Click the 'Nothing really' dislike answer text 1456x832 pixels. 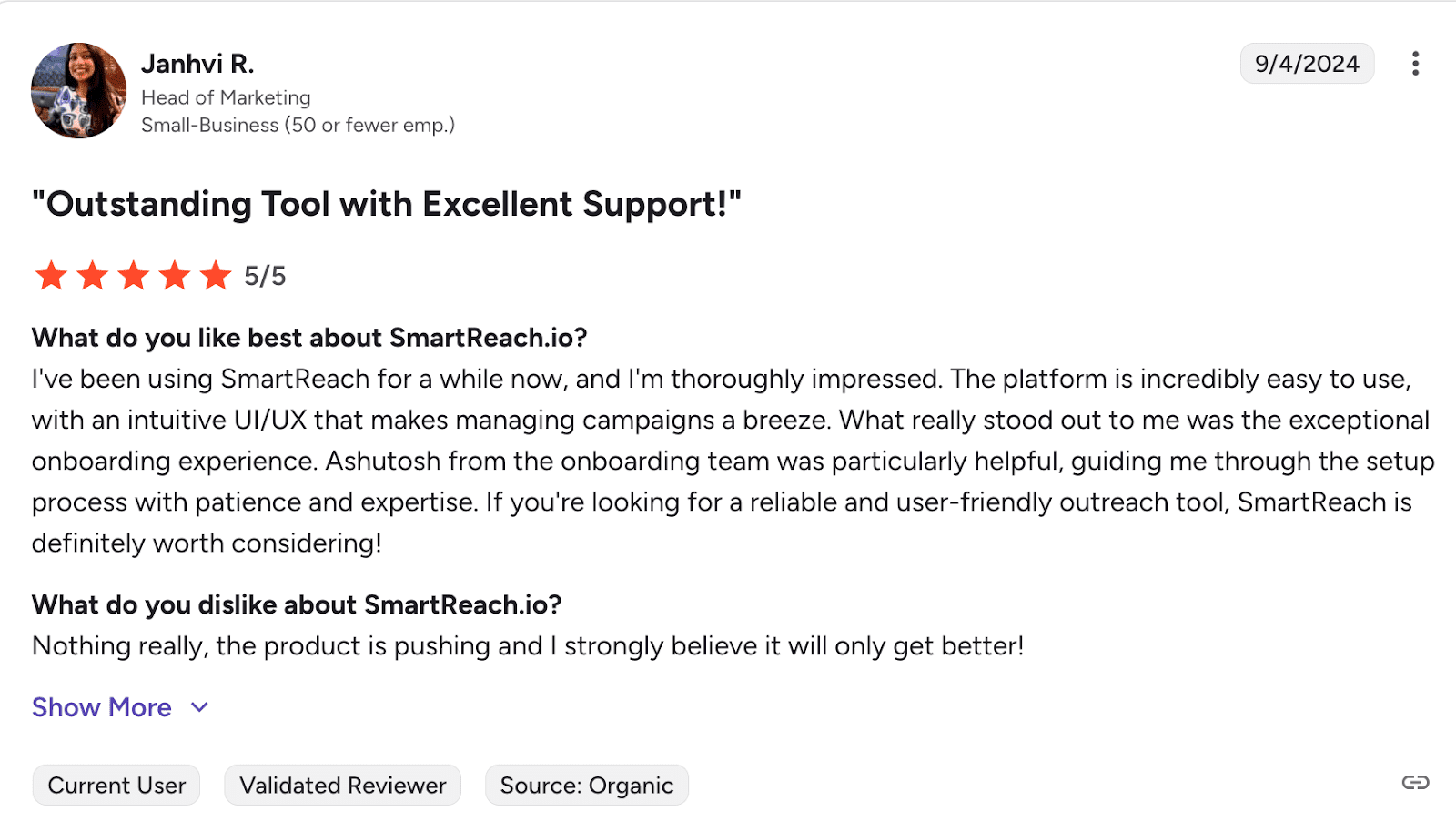point(528,646)
